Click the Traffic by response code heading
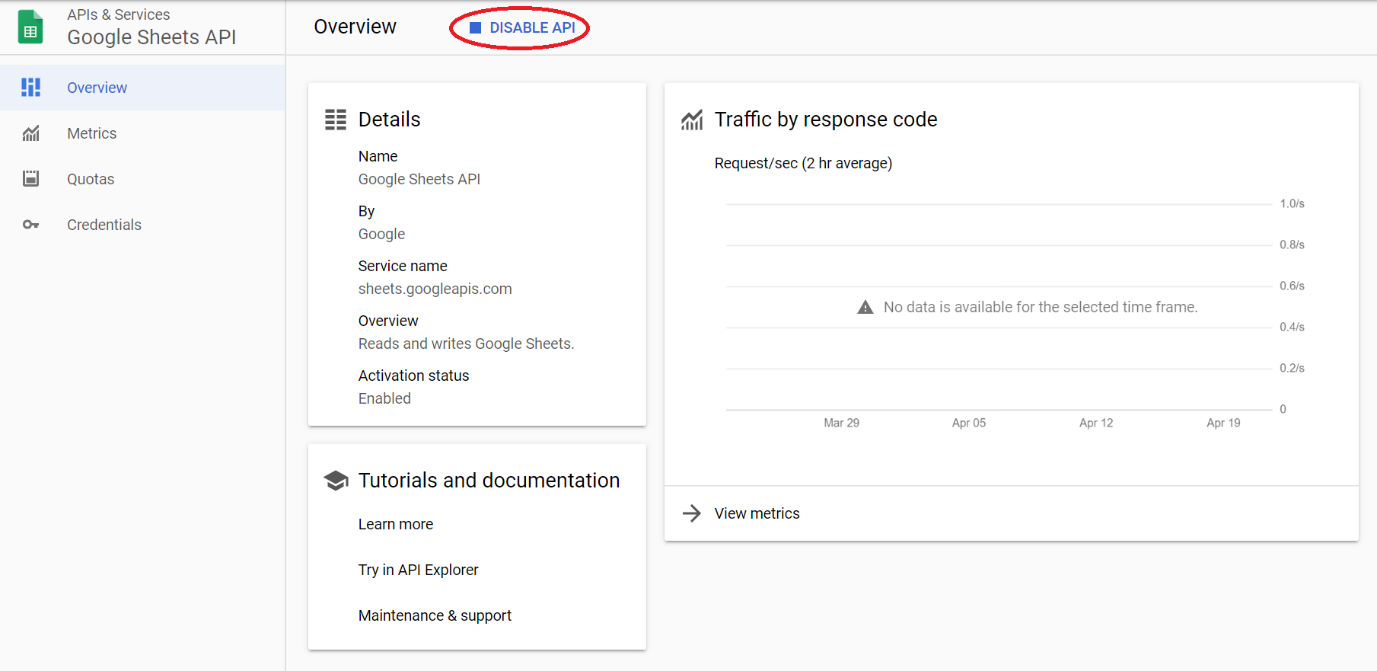The image size is (1377, 671). (x=826, y=119)
